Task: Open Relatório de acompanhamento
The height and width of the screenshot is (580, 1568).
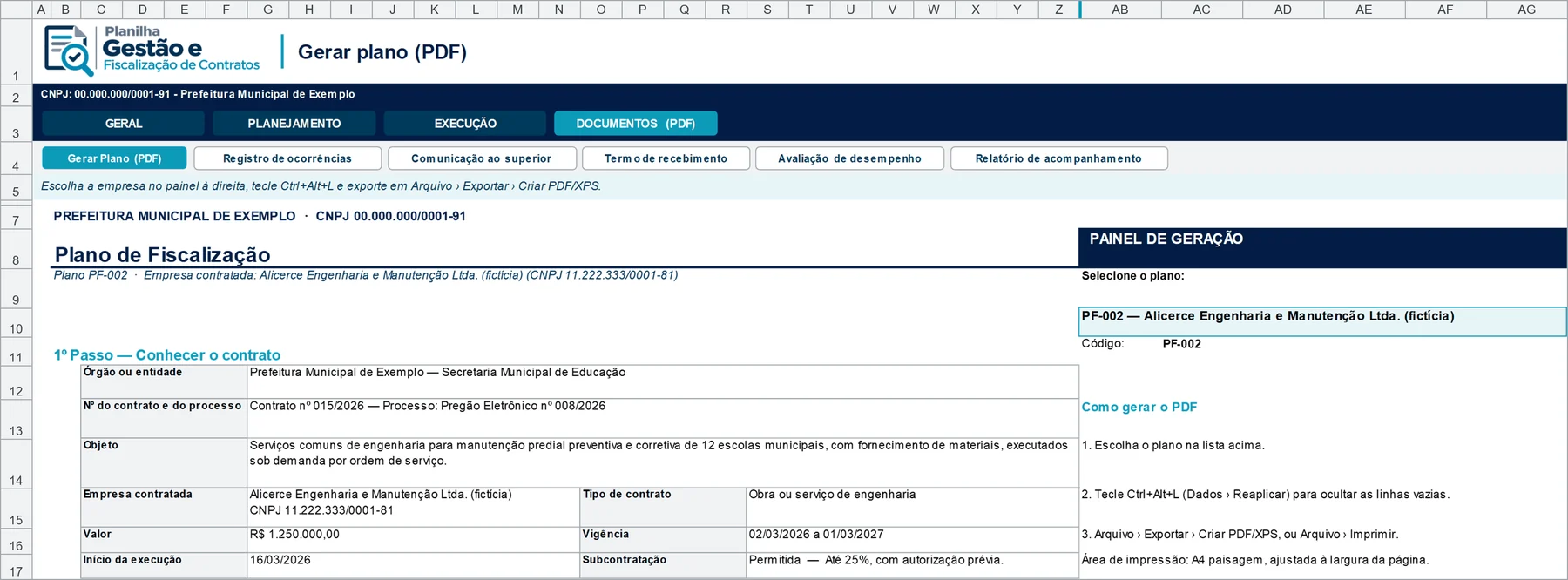Action: pos(1058,158)
